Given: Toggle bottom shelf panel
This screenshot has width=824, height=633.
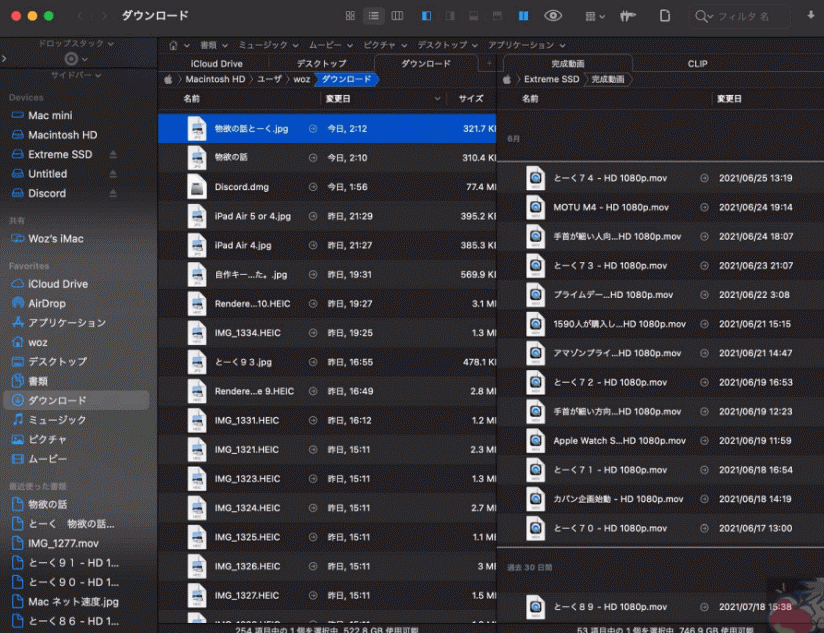Looking at the screenshot, I should (x=473, y=16).
